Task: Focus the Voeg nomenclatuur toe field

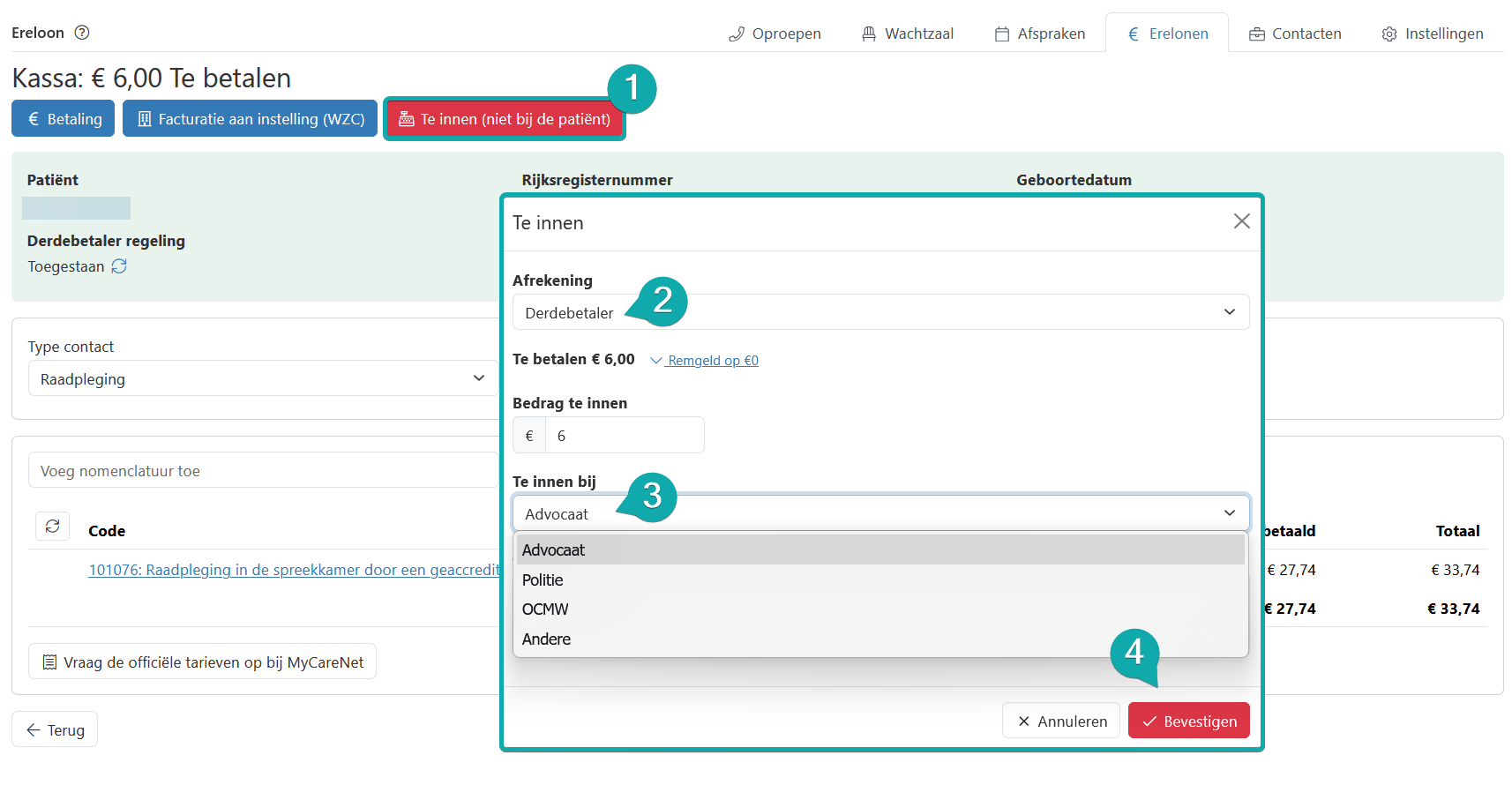Action: coord(263,470)
